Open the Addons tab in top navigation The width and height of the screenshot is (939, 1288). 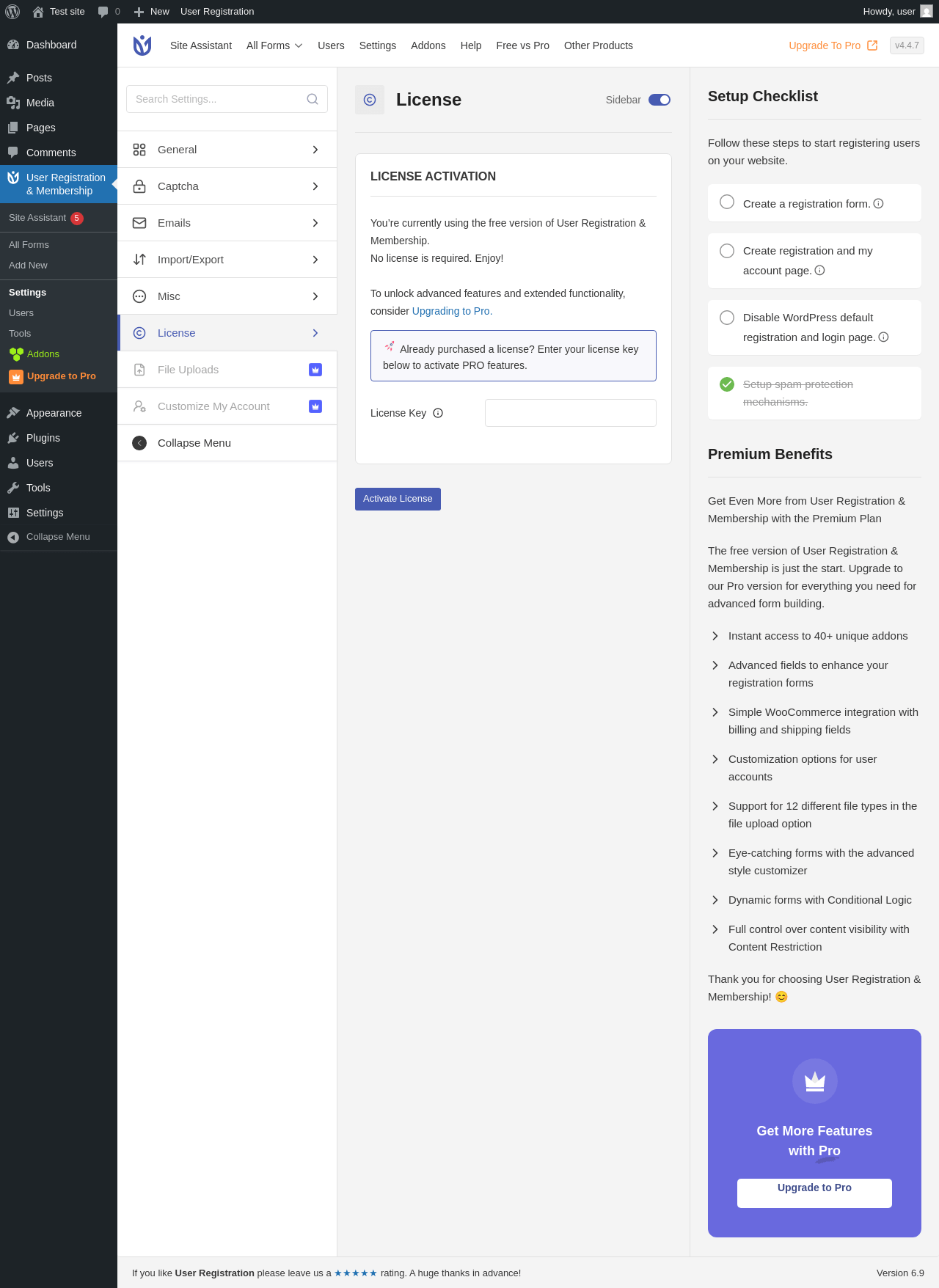pos(428,45)
